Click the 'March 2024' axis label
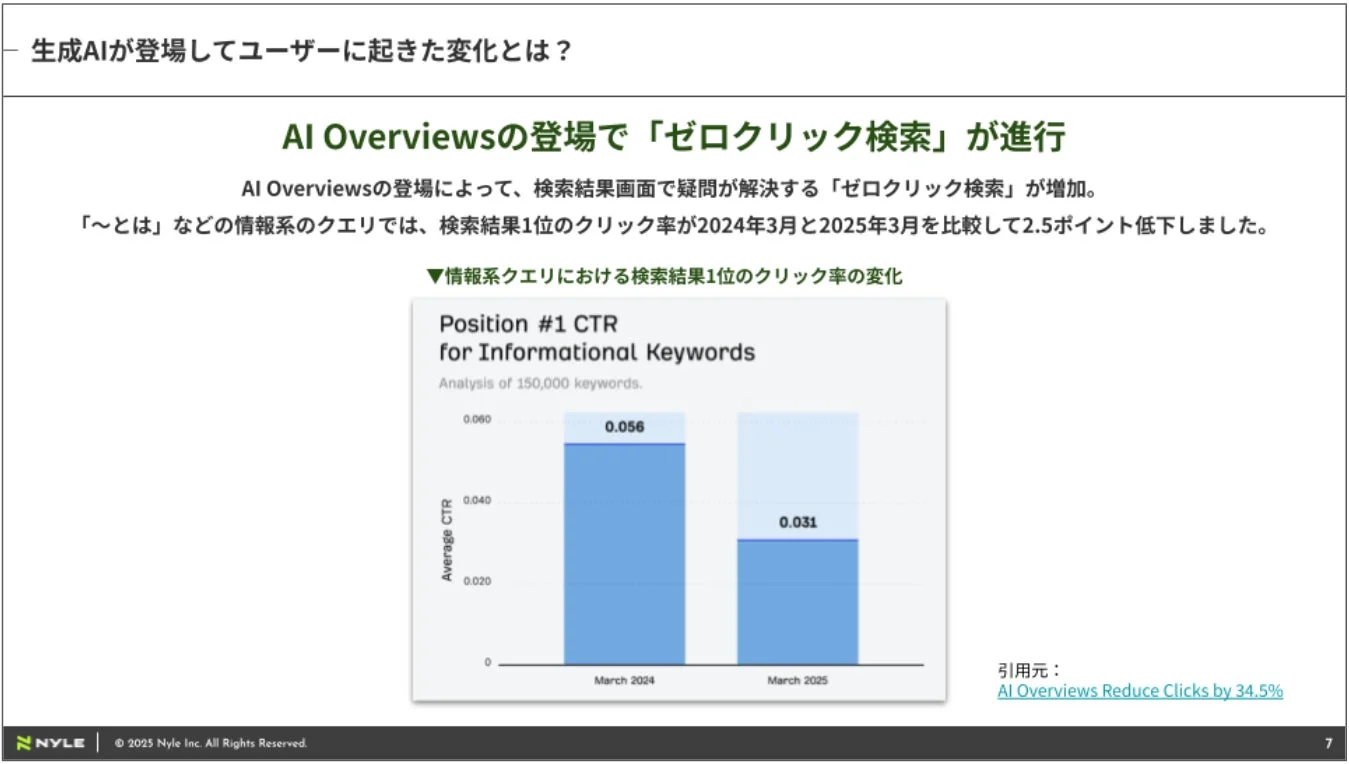The height and width of the screenshot is (764, 1349). point(625,681)
